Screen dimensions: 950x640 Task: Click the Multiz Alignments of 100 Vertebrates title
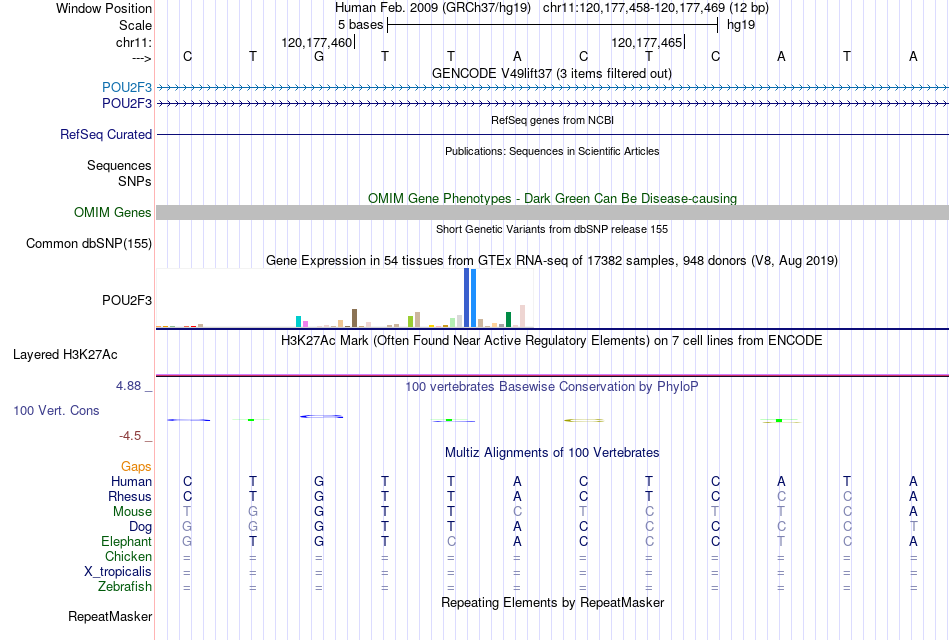[x=552, y=453]
